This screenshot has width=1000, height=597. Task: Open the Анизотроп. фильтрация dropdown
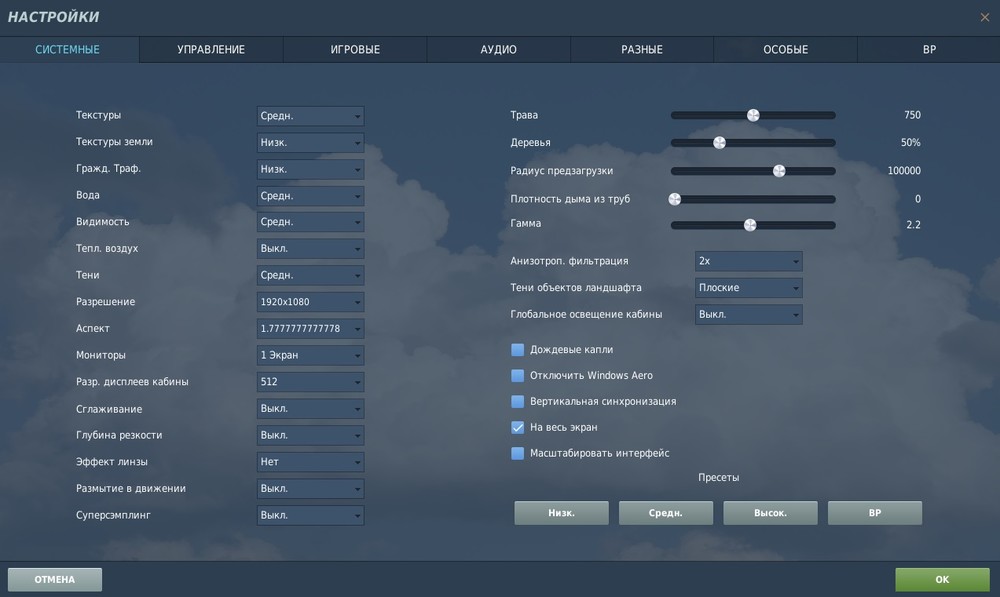coord(749,261)
